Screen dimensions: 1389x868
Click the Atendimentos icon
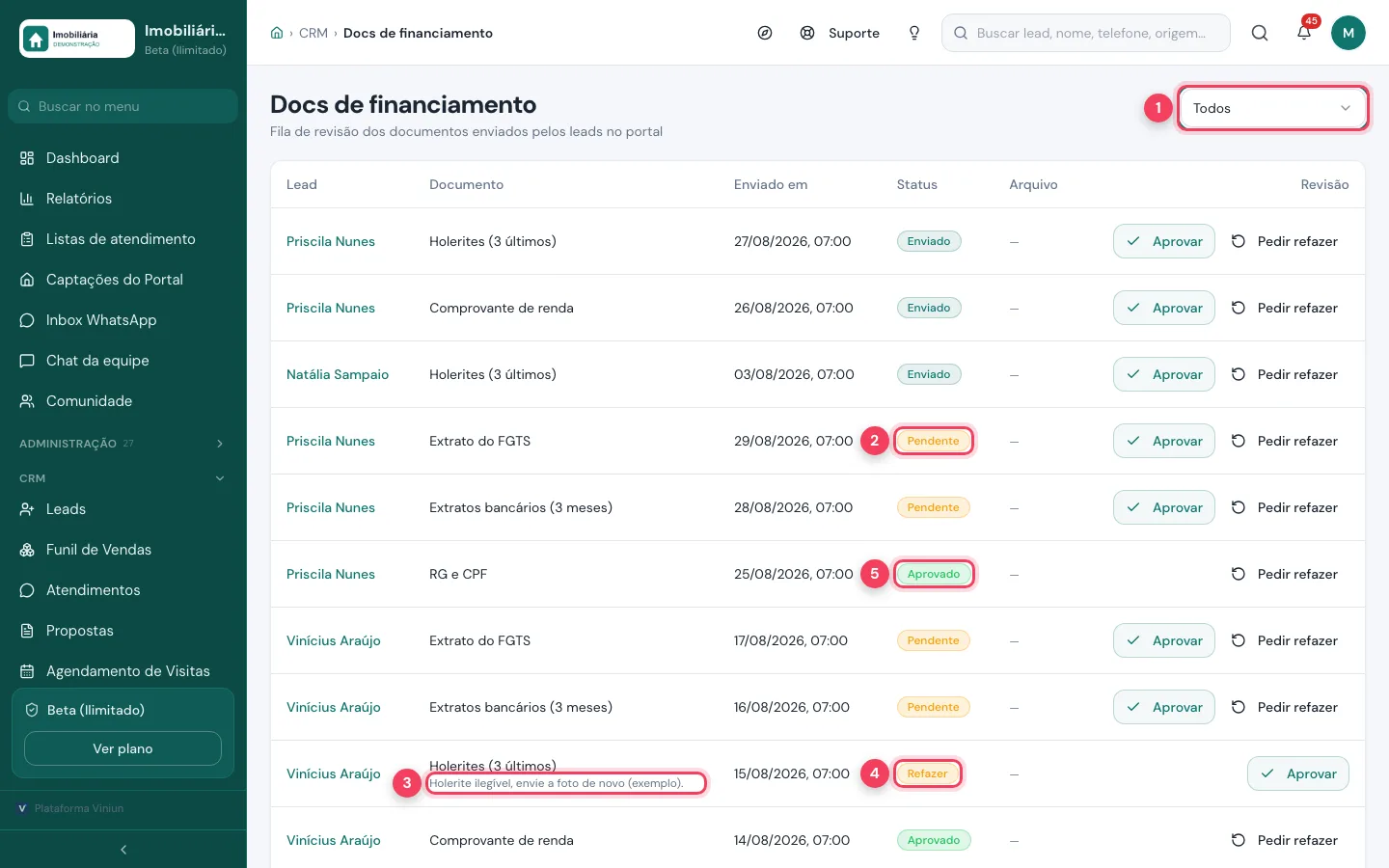point(27,590)
